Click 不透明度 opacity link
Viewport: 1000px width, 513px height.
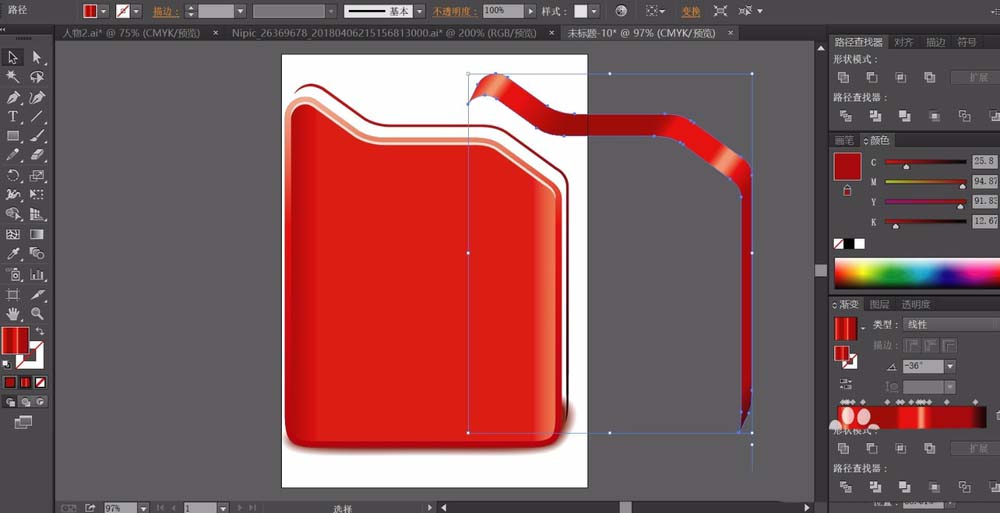455,11
